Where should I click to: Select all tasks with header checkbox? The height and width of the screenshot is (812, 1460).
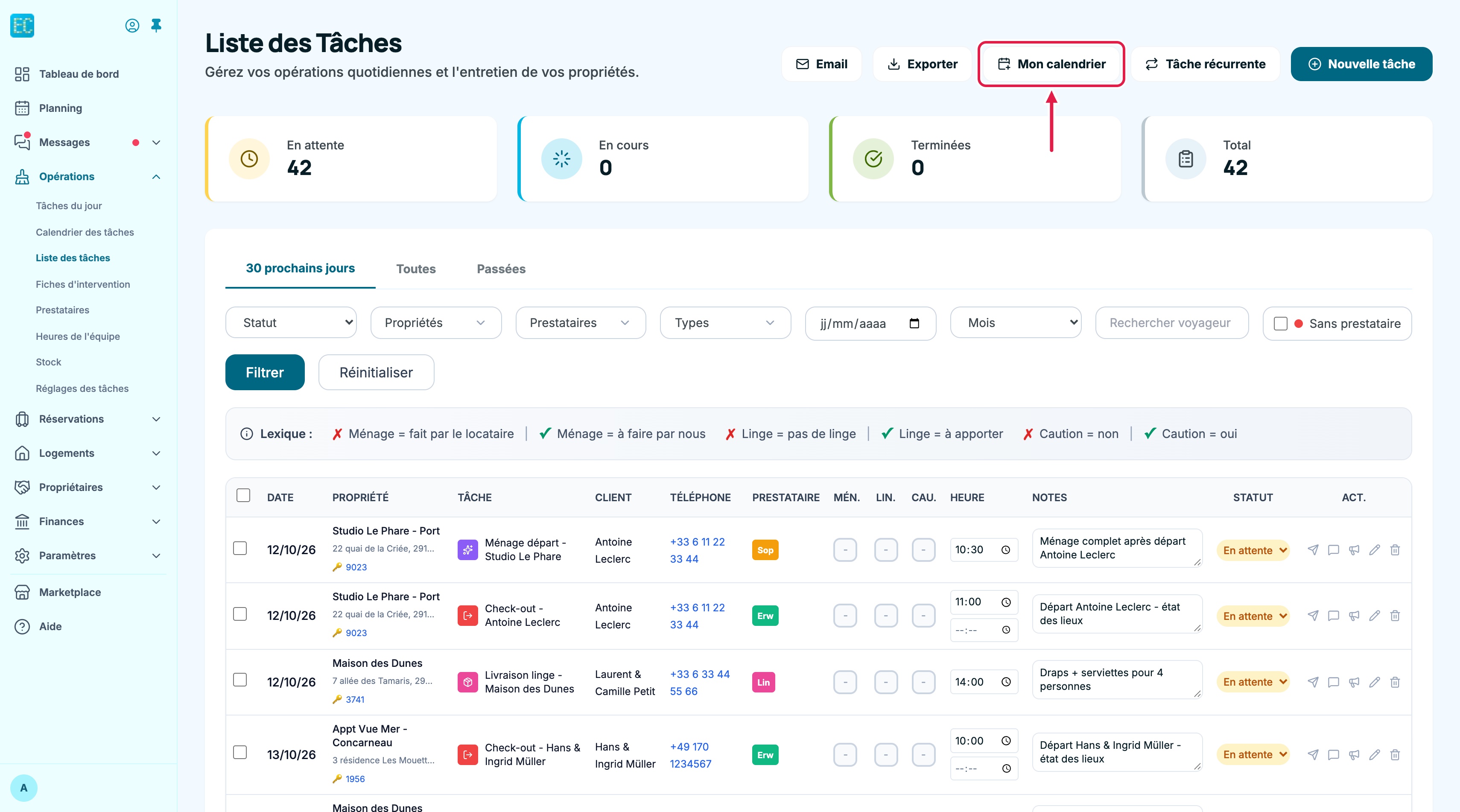pos(243,495)
